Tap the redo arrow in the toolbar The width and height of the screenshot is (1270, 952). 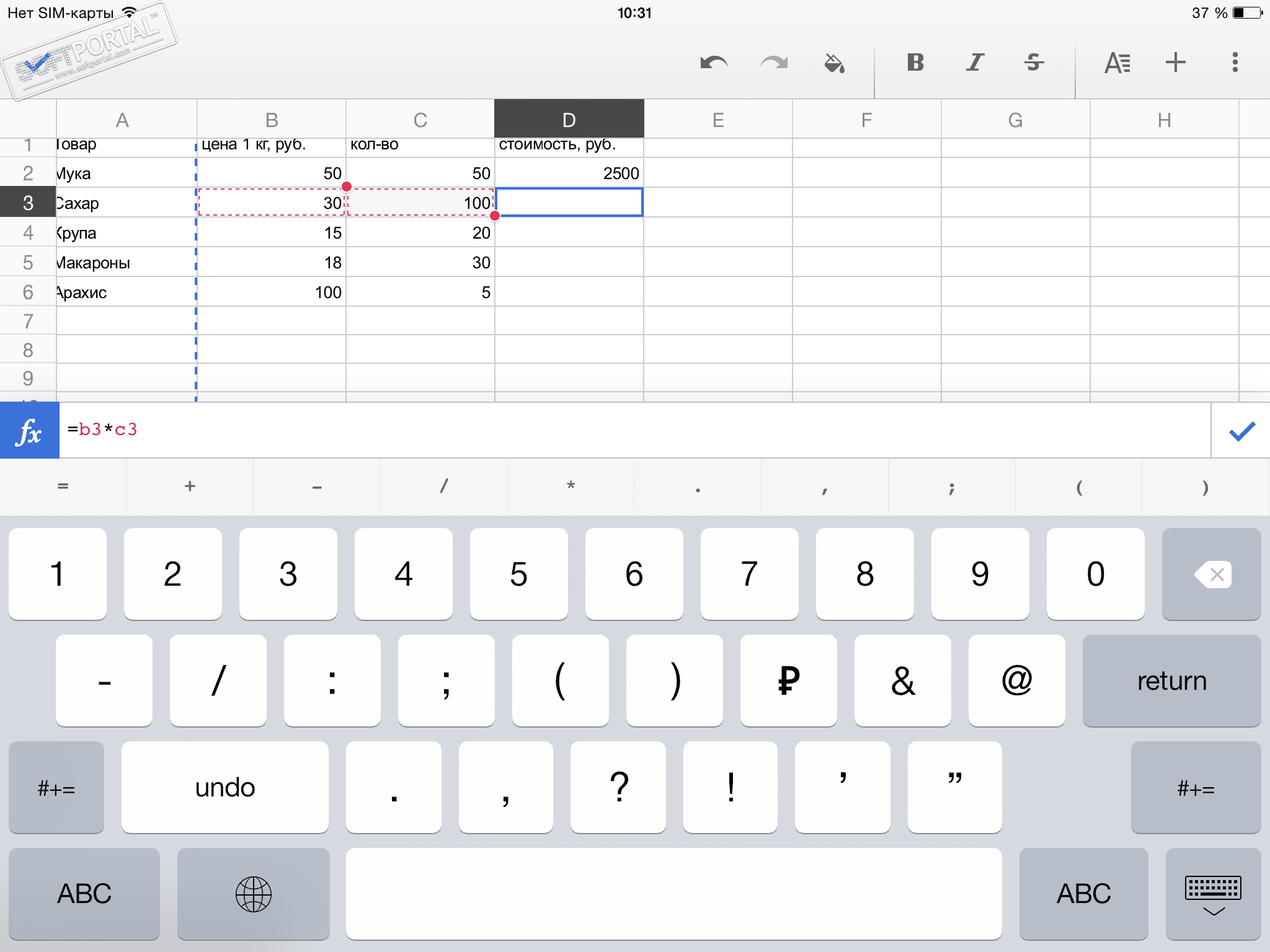(x=774, y=63)
